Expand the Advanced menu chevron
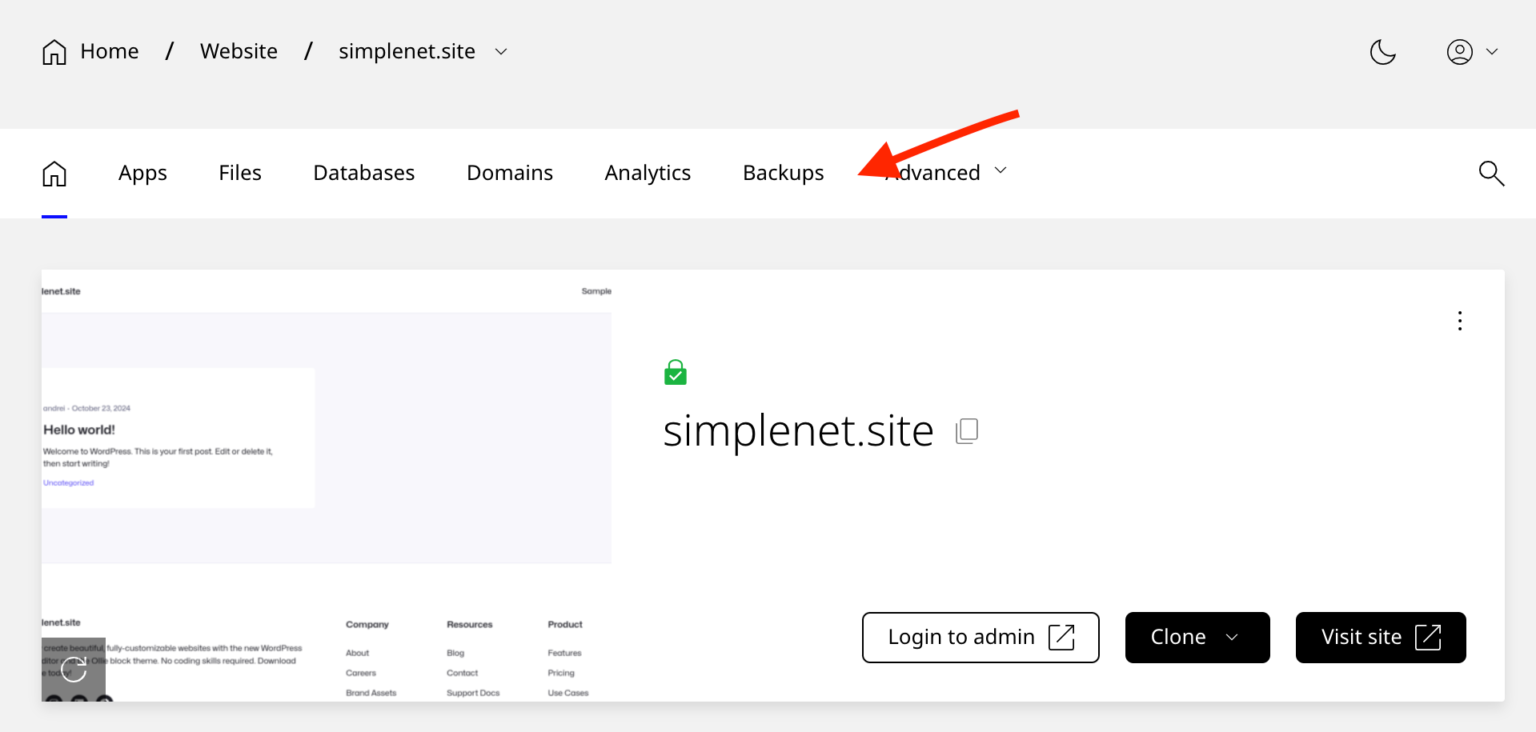The image size is (1536, 732). pos(1000,170)
